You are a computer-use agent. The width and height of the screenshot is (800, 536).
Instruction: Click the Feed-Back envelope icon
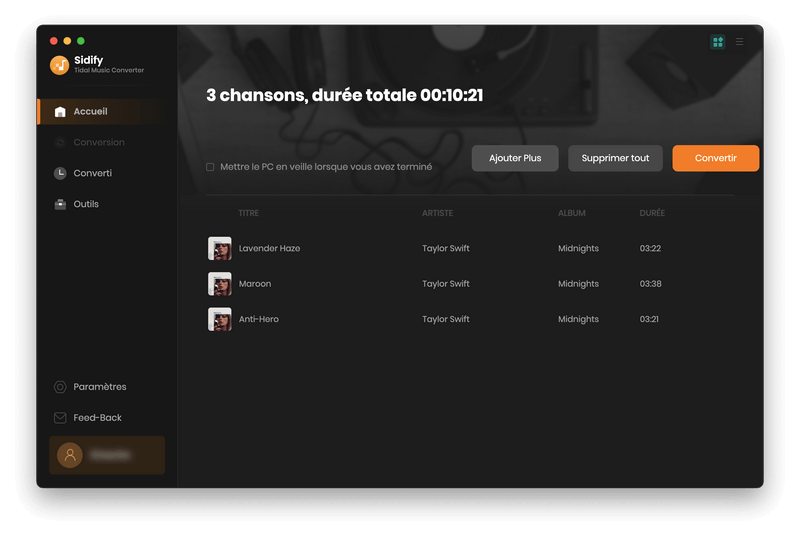[x=60, y=418]
